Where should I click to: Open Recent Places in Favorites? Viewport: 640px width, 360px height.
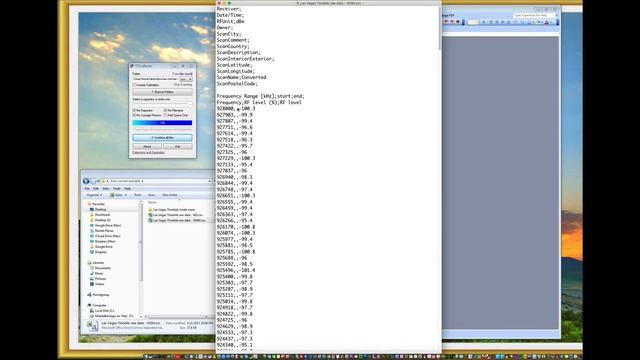[x=104, y=231]
